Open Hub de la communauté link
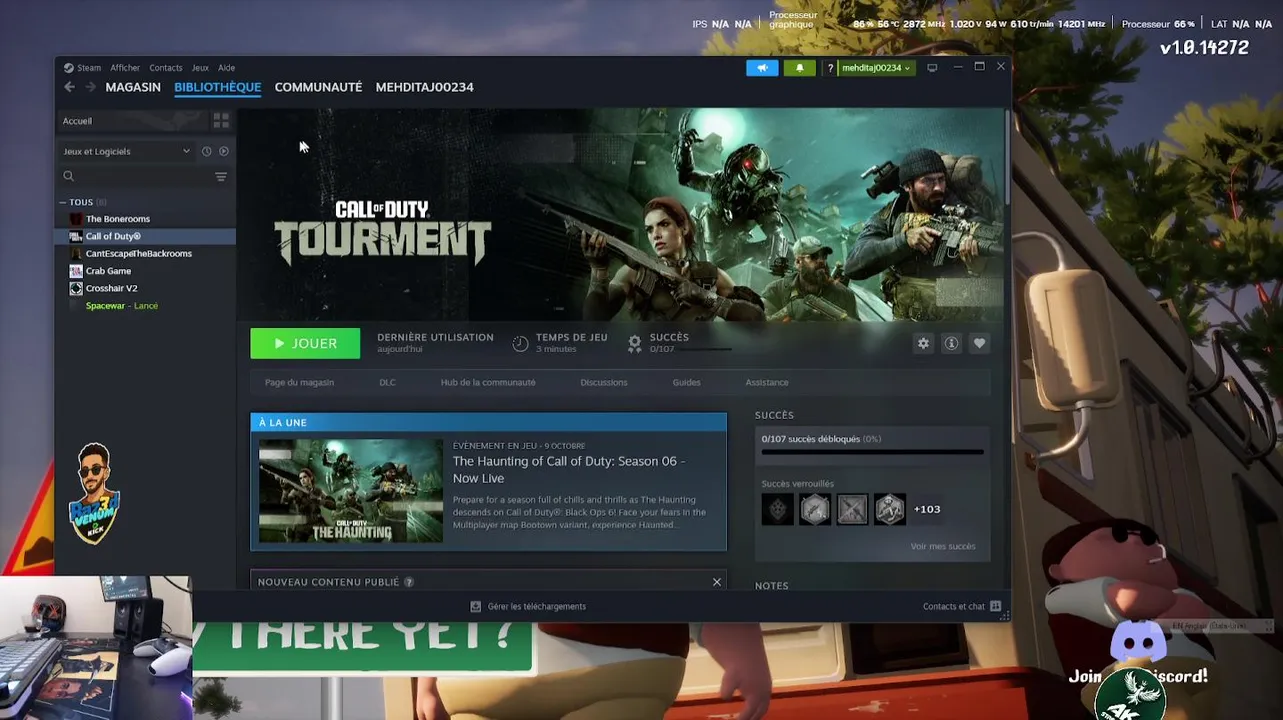This screenshot has height=720, width=1283. (x=488, y=382)
